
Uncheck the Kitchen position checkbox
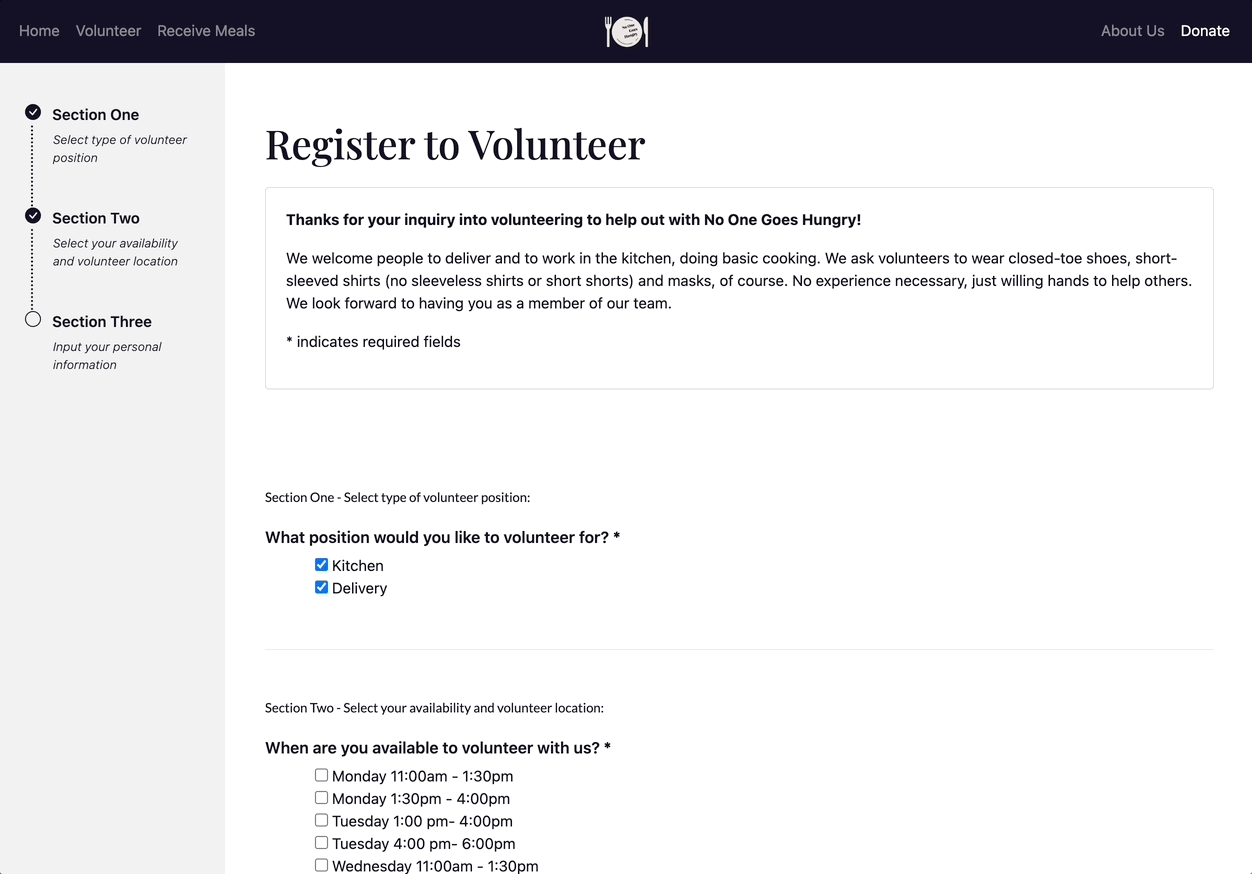(x=321, y=565)
